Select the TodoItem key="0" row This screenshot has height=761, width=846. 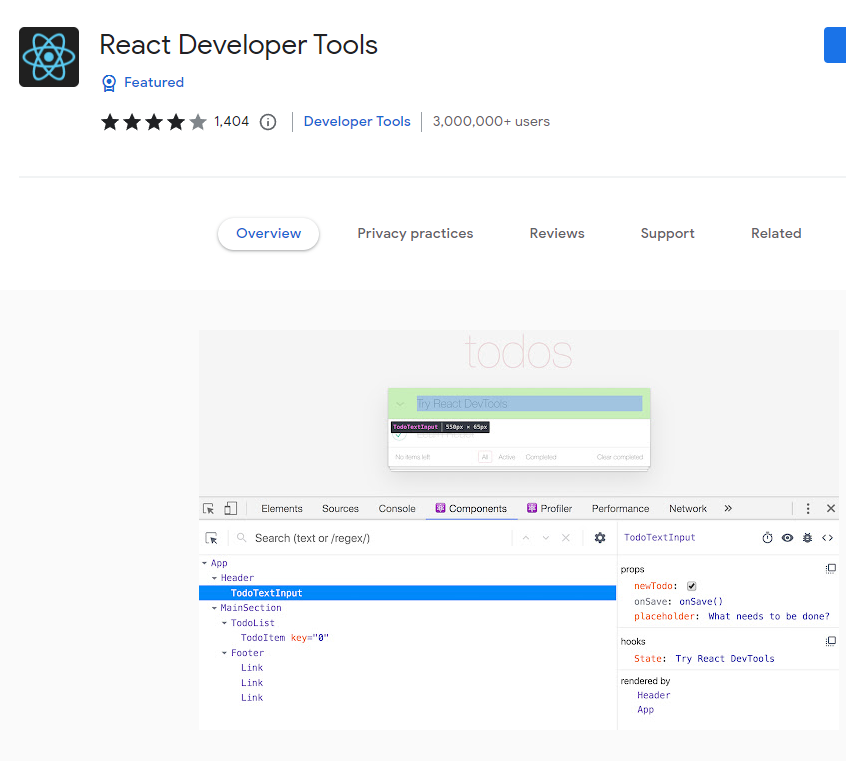click(x=284, y=638)
